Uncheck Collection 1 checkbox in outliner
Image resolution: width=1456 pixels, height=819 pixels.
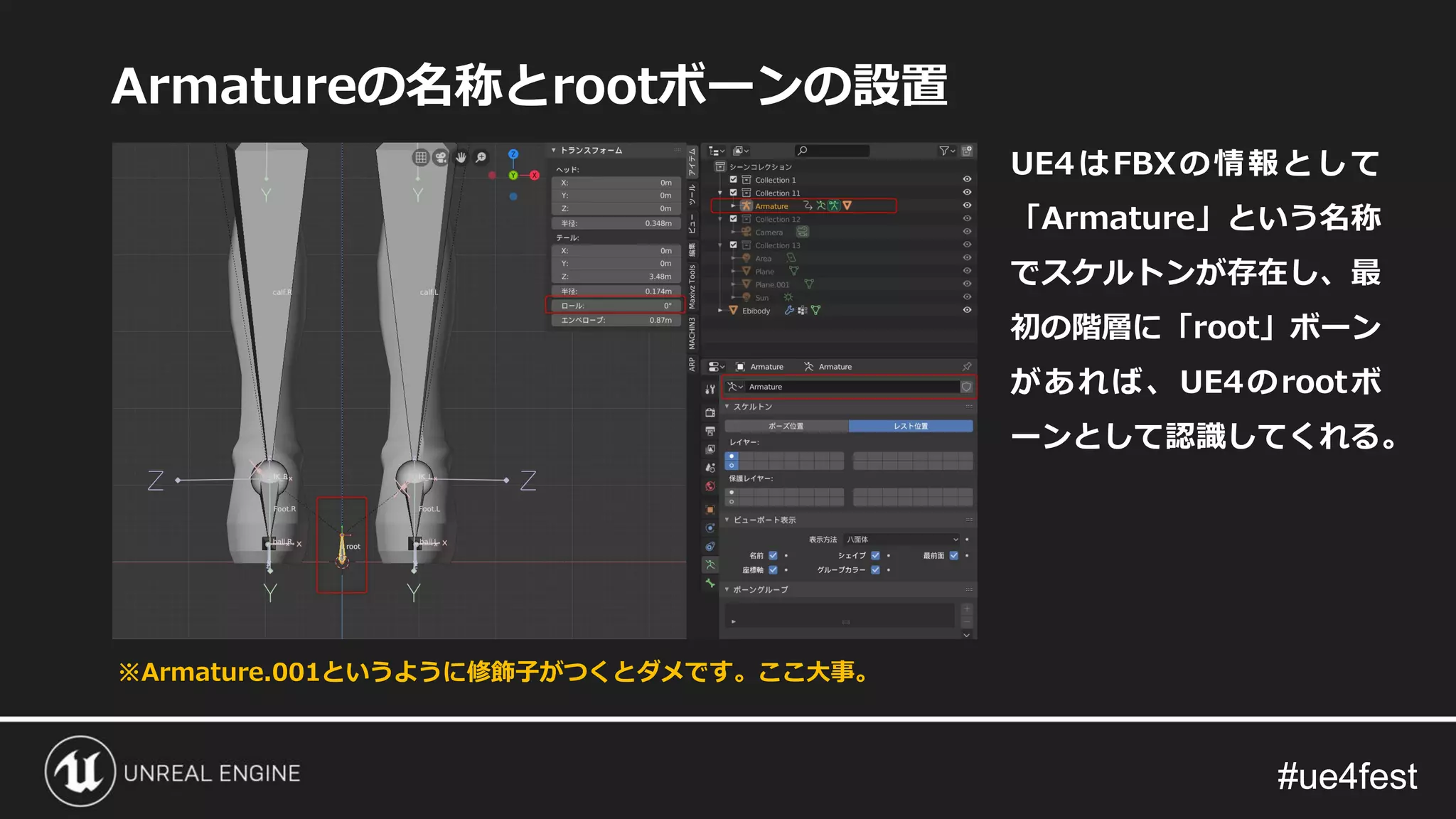click(734, 180)
